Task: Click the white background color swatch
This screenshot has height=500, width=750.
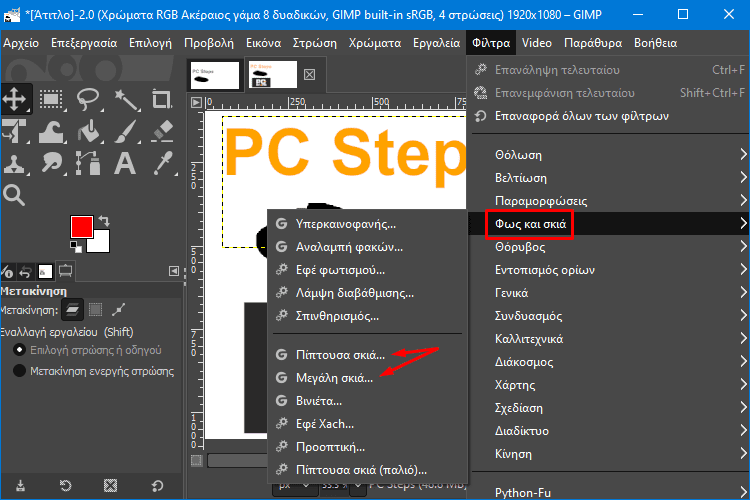Action: 101,244
